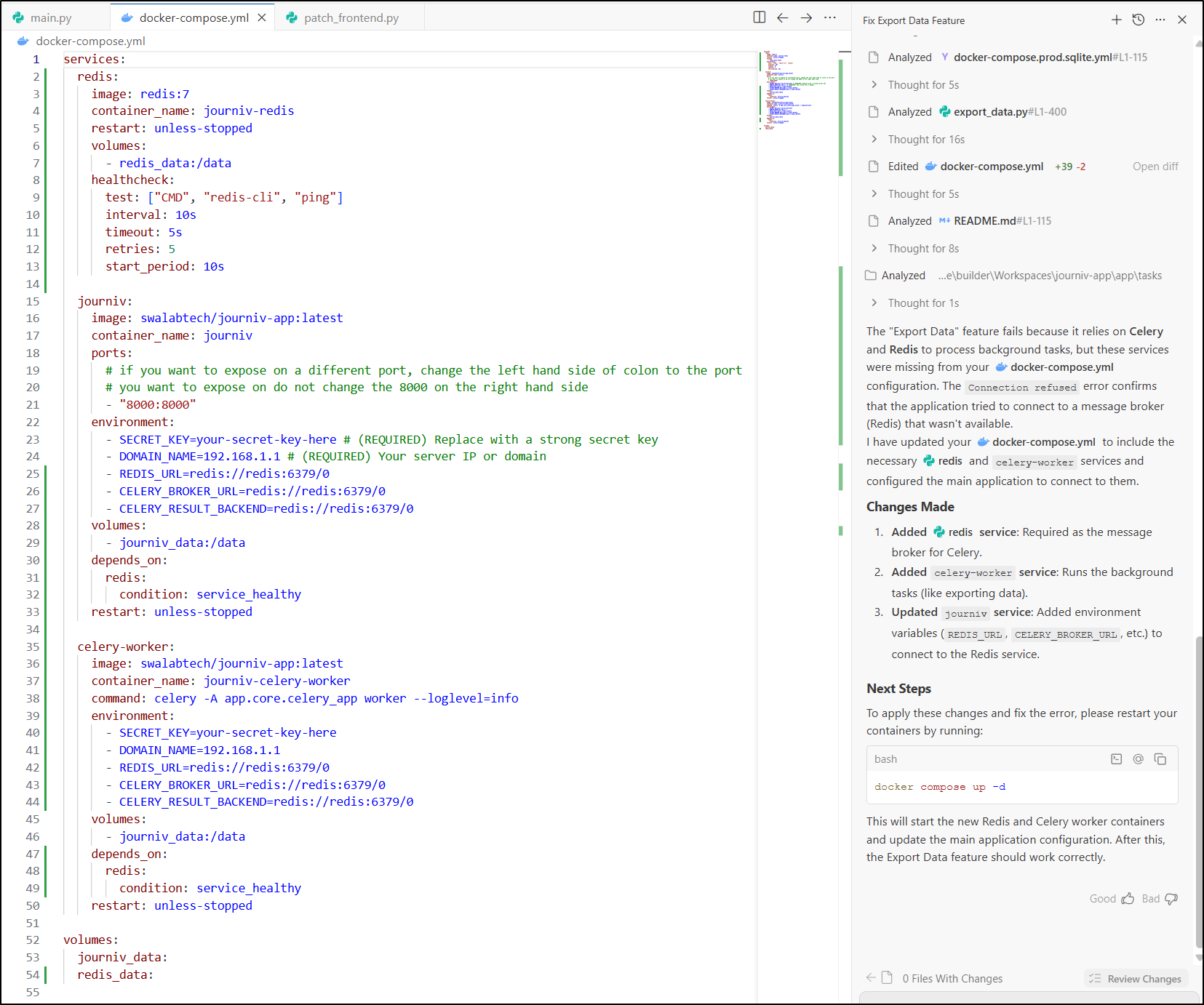Navigate forward with the right arrow icon
This screenshot has height=1005, width=1204.
[806, 17]
